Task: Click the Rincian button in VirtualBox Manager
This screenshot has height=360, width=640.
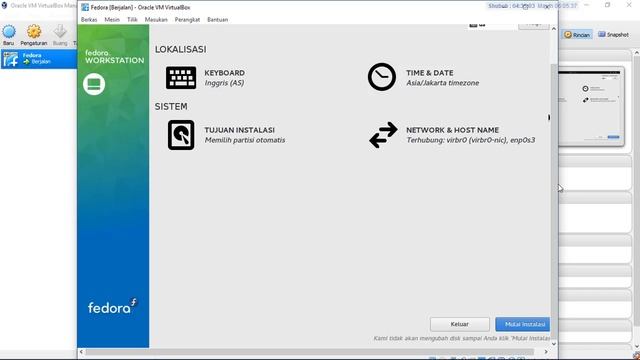Action: [577, 35]
